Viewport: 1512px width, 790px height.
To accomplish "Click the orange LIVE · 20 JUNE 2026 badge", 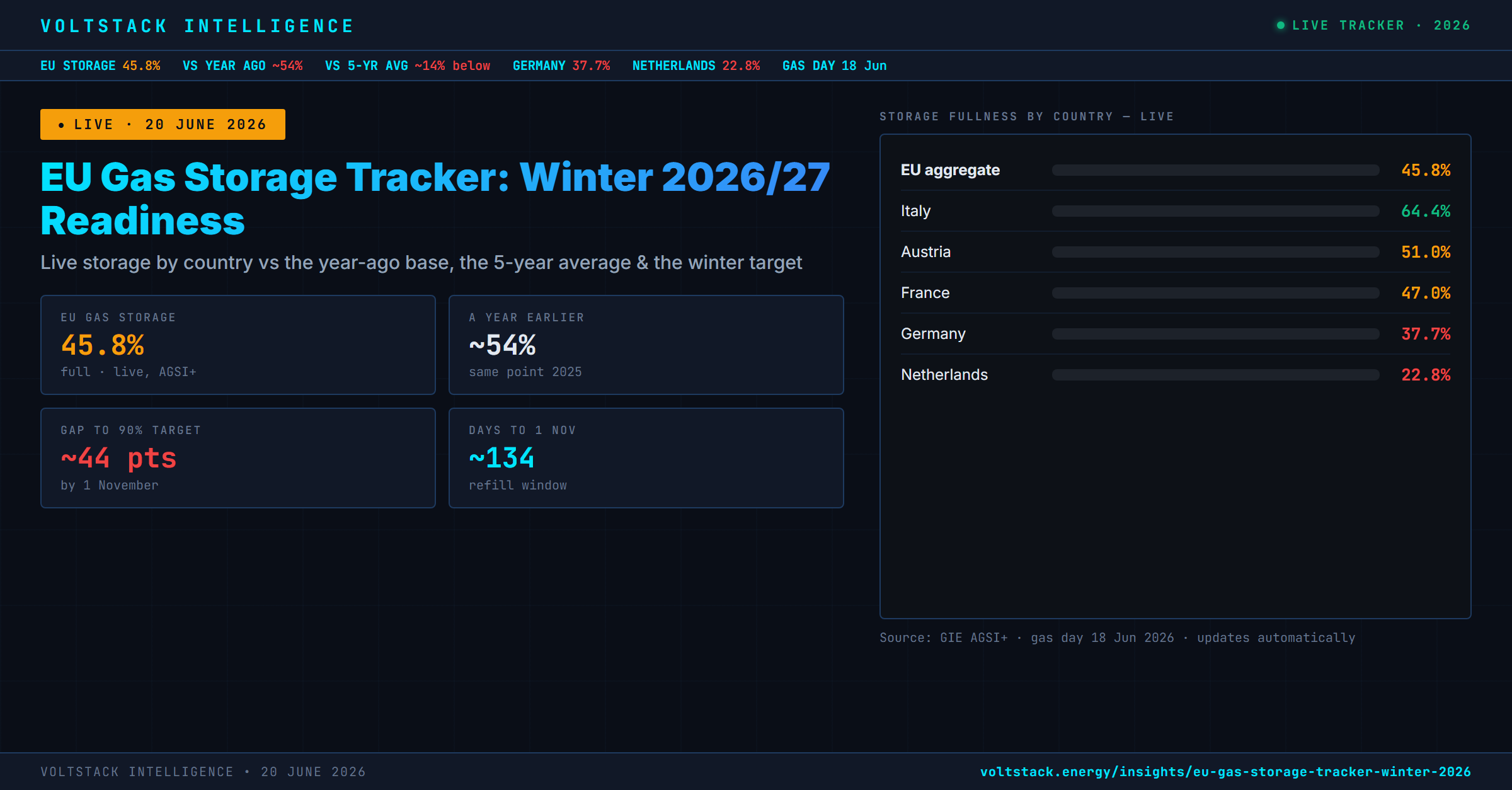I will click(163, 124).
